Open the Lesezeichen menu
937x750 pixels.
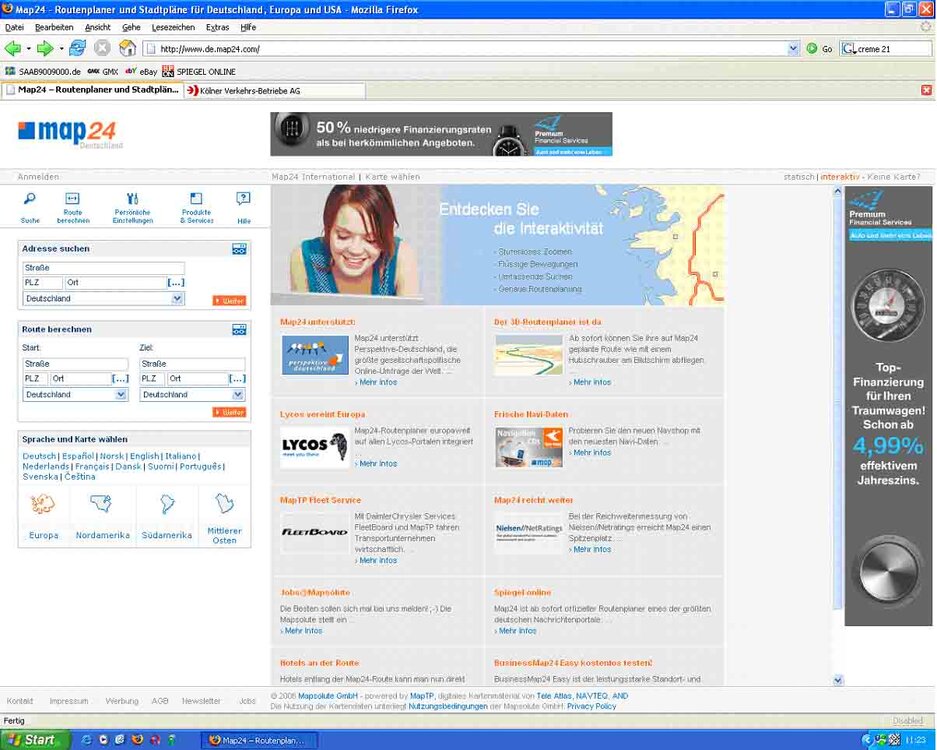(x=173, y=27)
